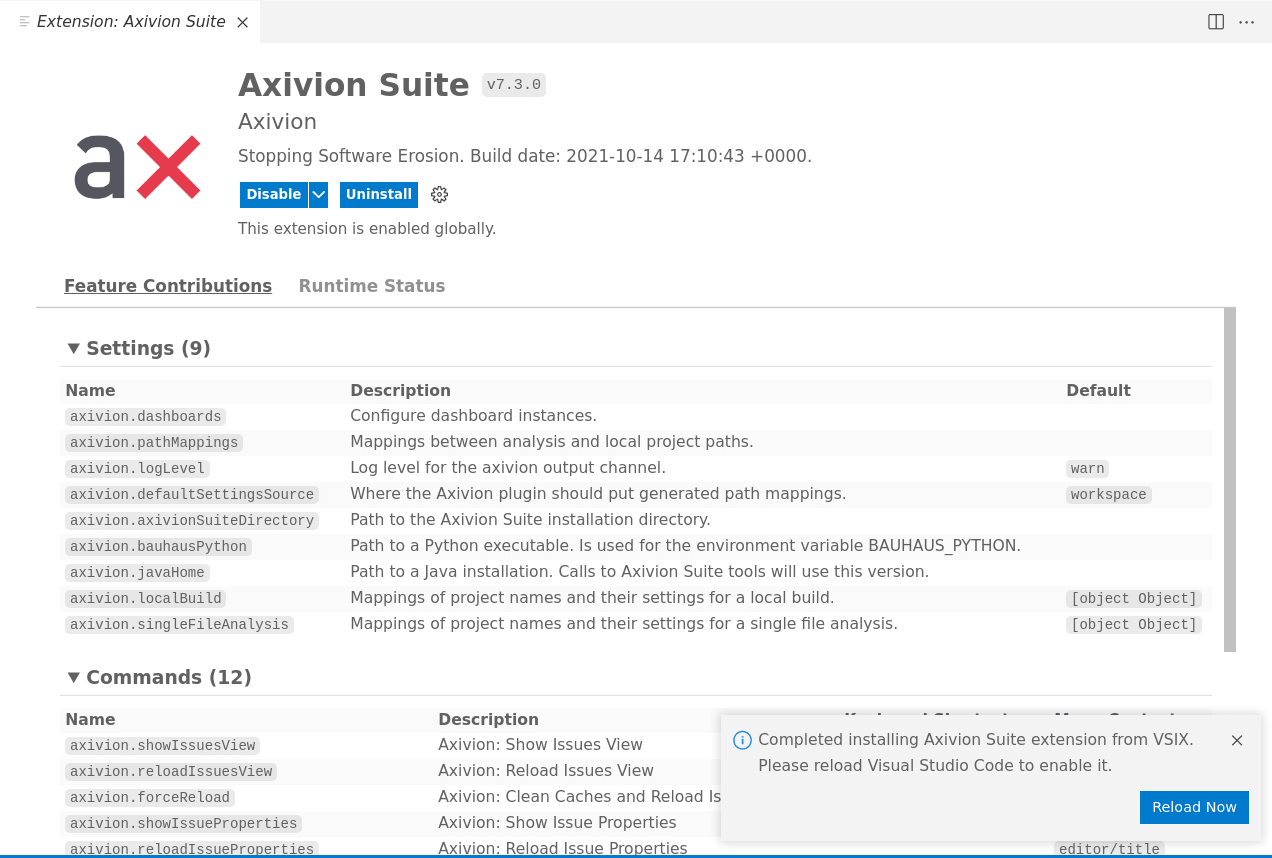Click the workspace default value
The image size is (1272, 858).
click(x=1108, y=494)
